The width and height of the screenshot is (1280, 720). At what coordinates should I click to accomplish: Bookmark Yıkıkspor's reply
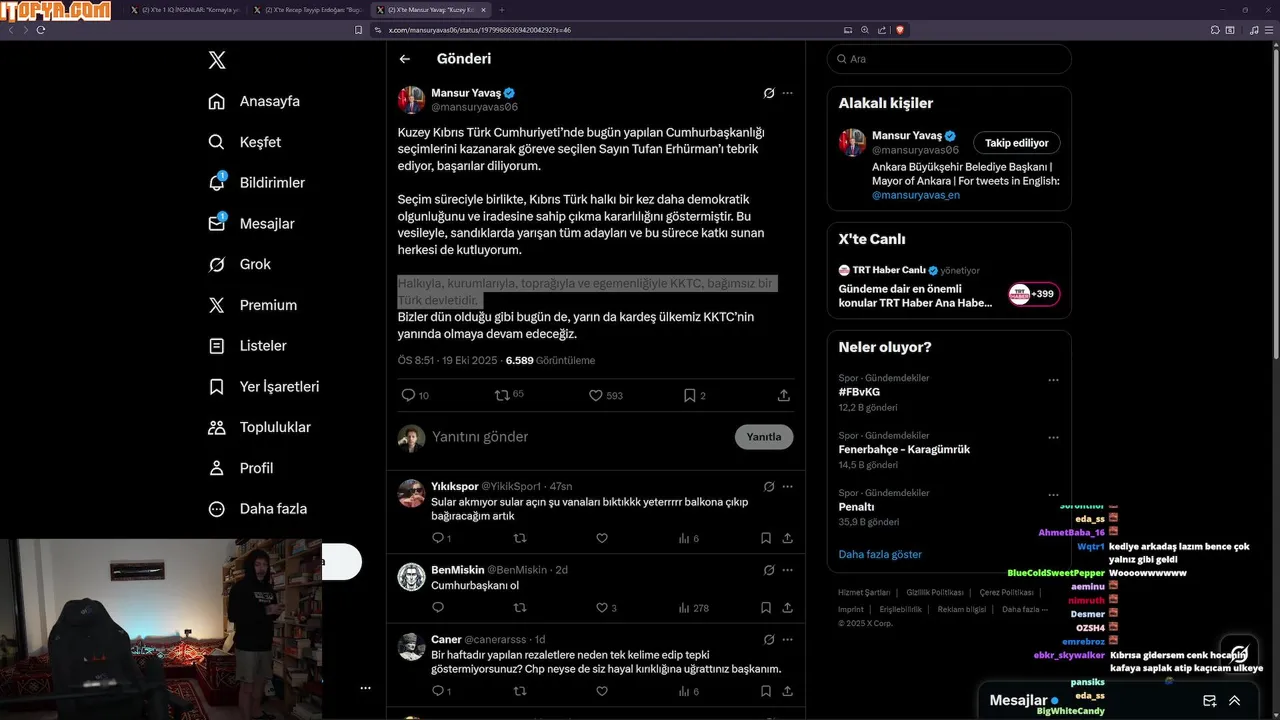[766, 538]
